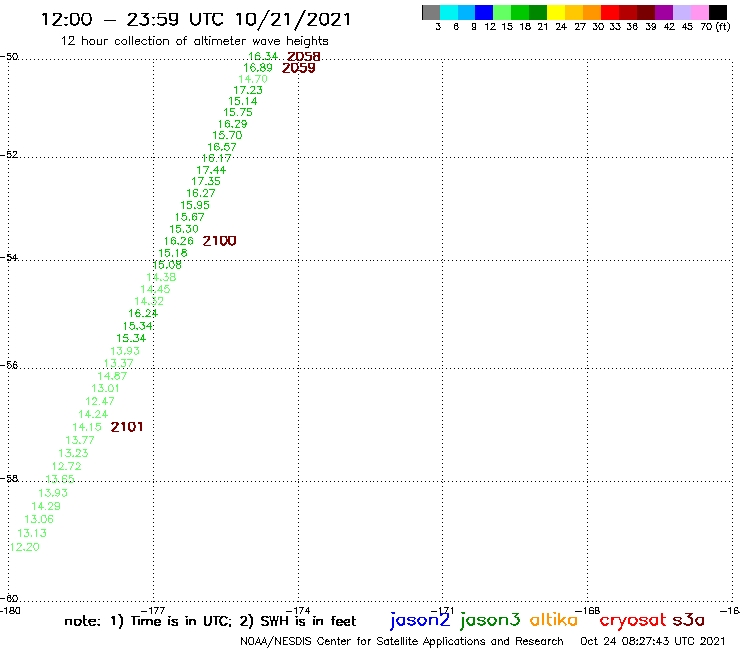Click the 13.65 wave height value
The height and width of the screenshot is (650, 740).
point(60,479)
